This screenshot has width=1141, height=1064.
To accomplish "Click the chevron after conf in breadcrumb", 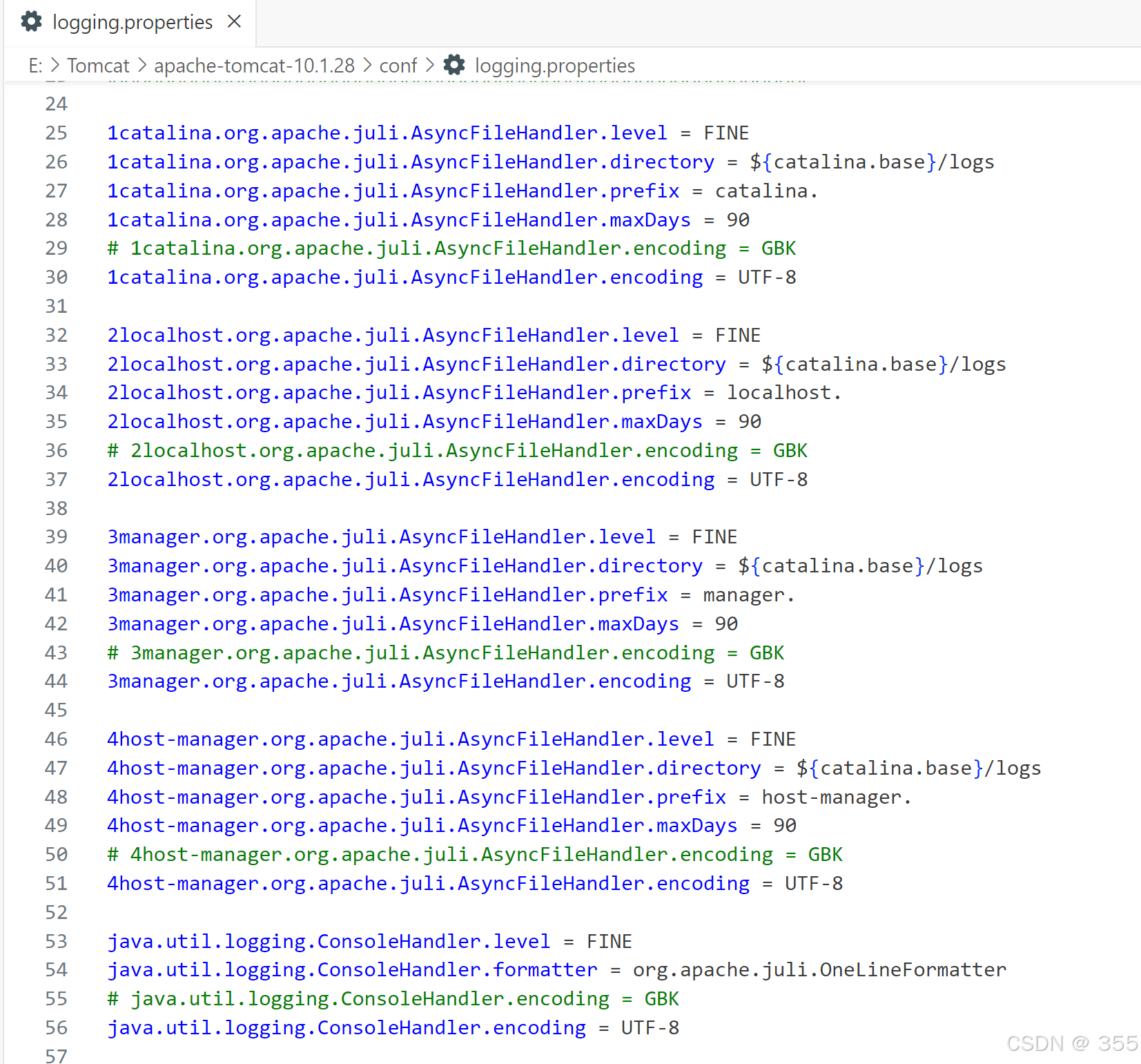I will click(429, 65).
